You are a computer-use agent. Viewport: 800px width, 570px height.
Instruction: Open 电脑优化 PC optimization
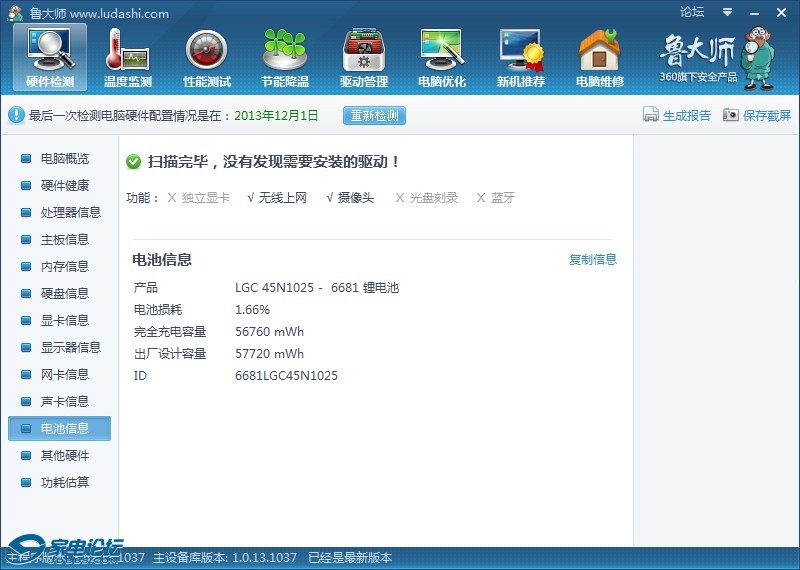(x=442, y=58)
